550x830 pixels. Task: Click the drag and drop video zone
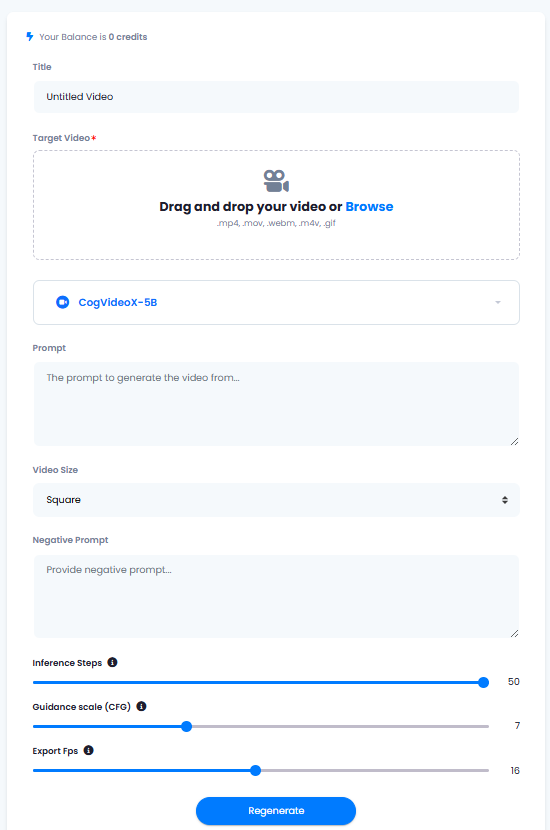pos(276,205)
